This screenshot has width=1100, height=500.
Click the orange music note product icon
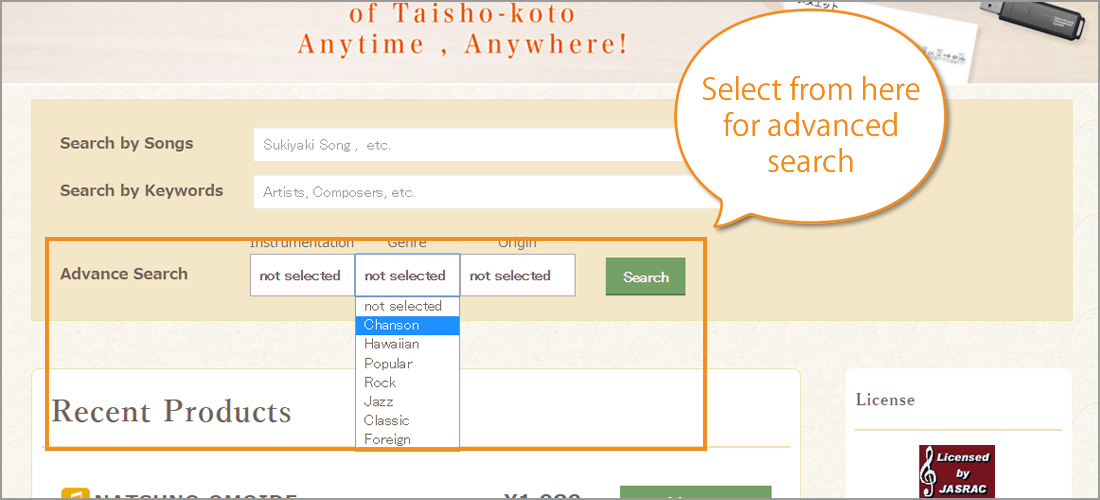click(75, 494)
